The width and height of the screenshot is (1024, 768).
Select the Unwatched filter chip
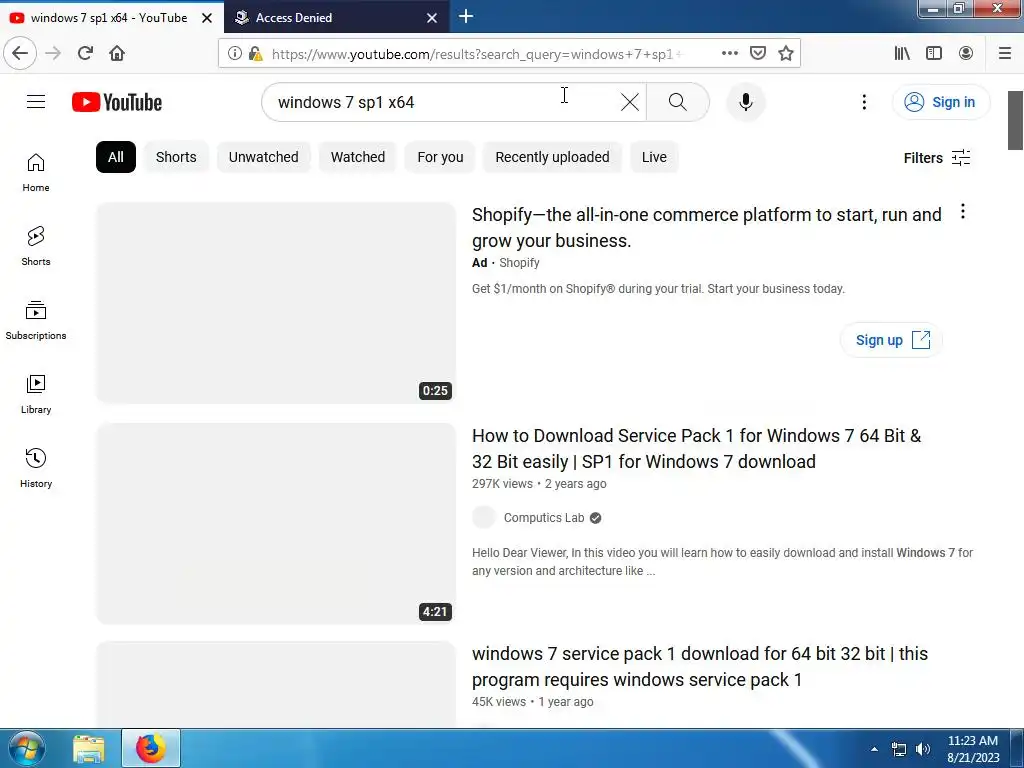click(x=263, y=157)
